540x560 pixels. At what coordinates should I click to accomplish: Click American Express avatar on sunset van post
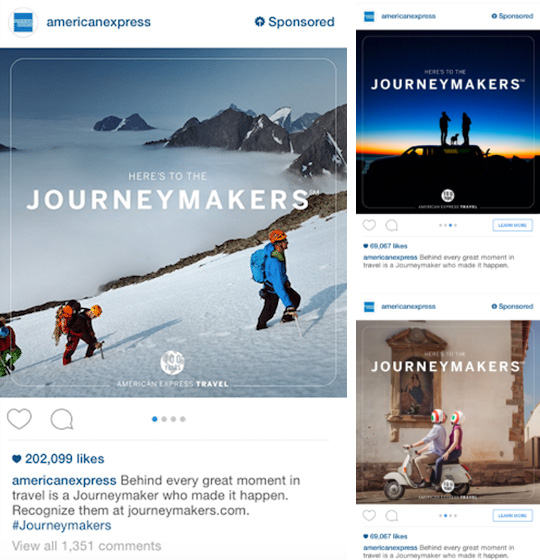point(369,16)
